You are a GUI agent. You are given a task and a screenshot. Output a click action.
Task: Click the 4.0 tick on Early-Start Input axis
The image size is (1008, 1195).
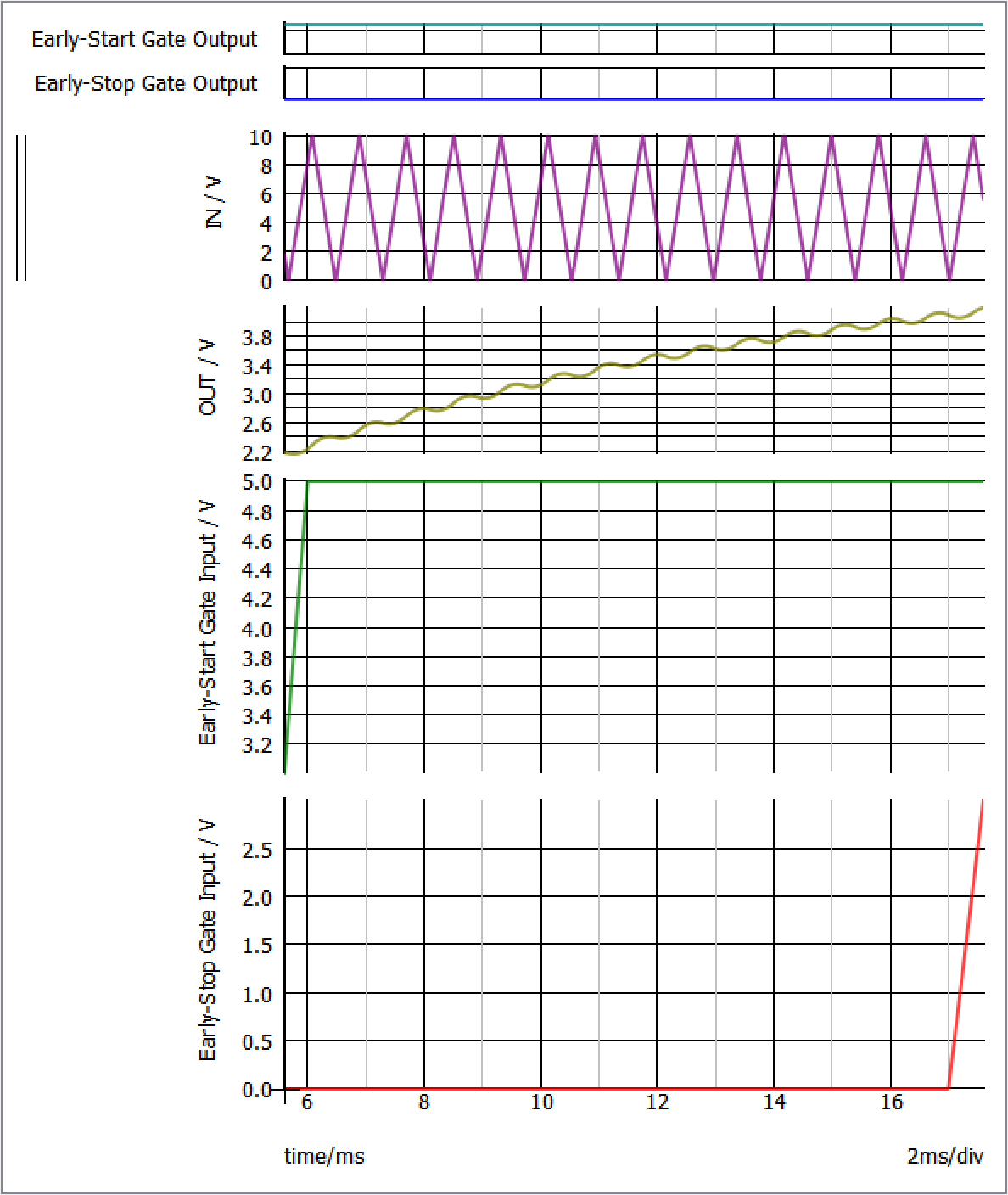point(257,630)
